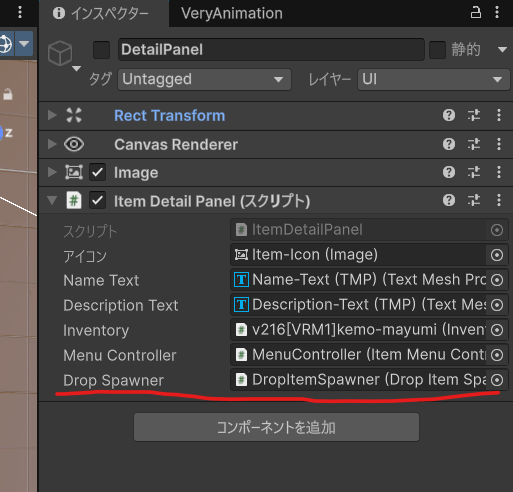Expand the Canvas Renderer component
This screenshot has width=513, height=492.
click(x=52, y=144)
